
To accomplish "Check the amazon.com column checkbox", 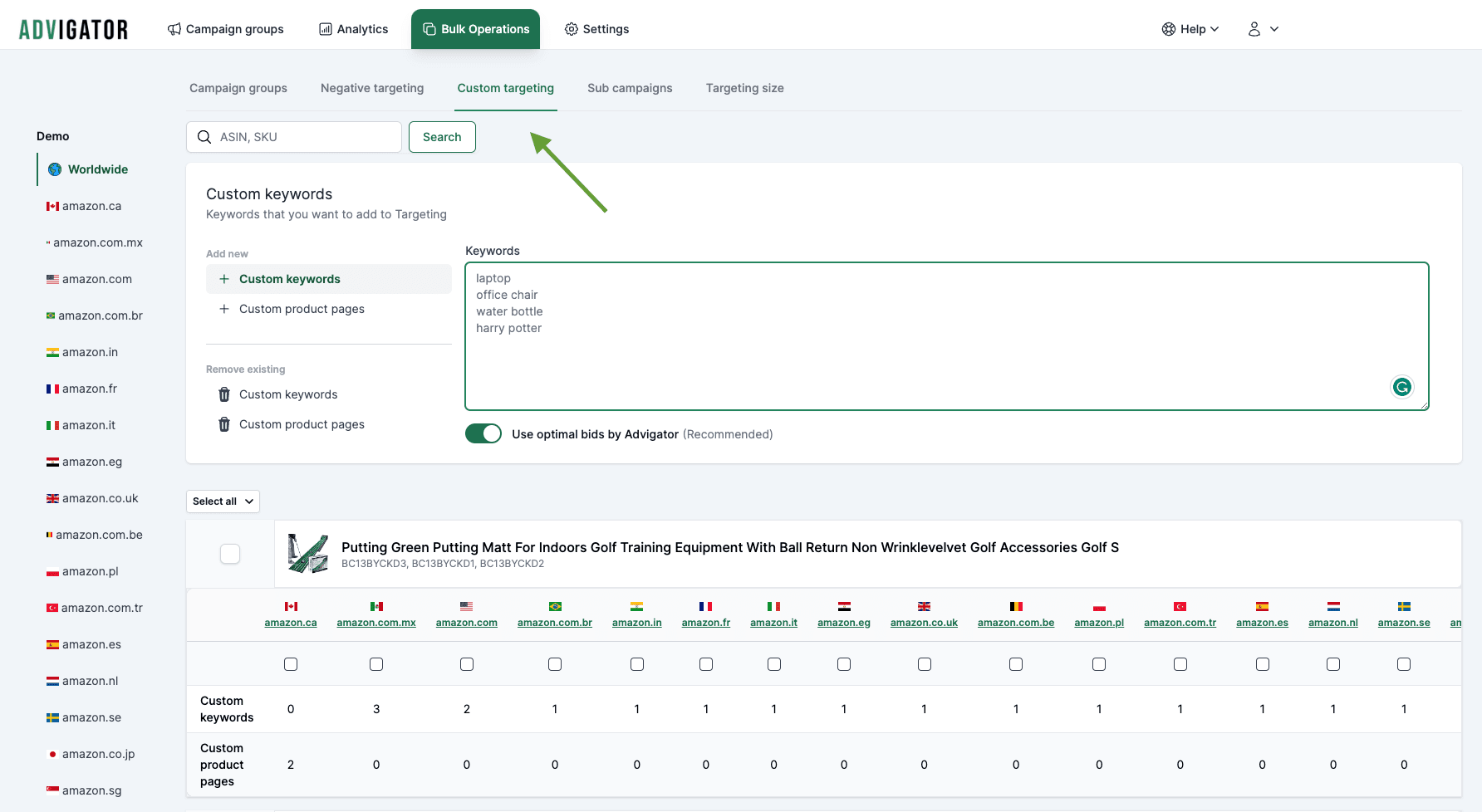I will (467, 664).
